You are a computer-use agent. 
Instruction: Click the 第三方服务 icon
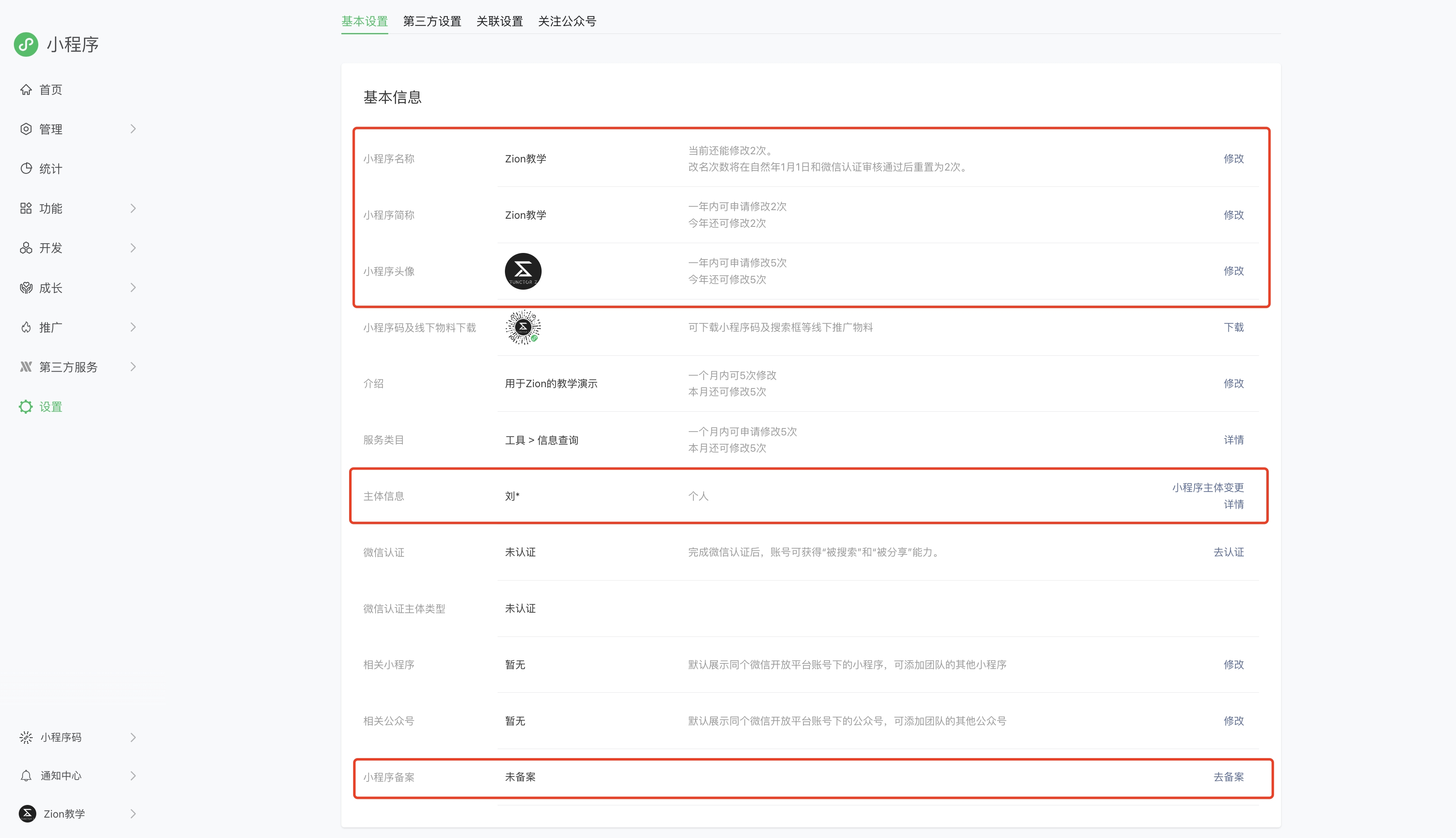(x=26, y=367)
